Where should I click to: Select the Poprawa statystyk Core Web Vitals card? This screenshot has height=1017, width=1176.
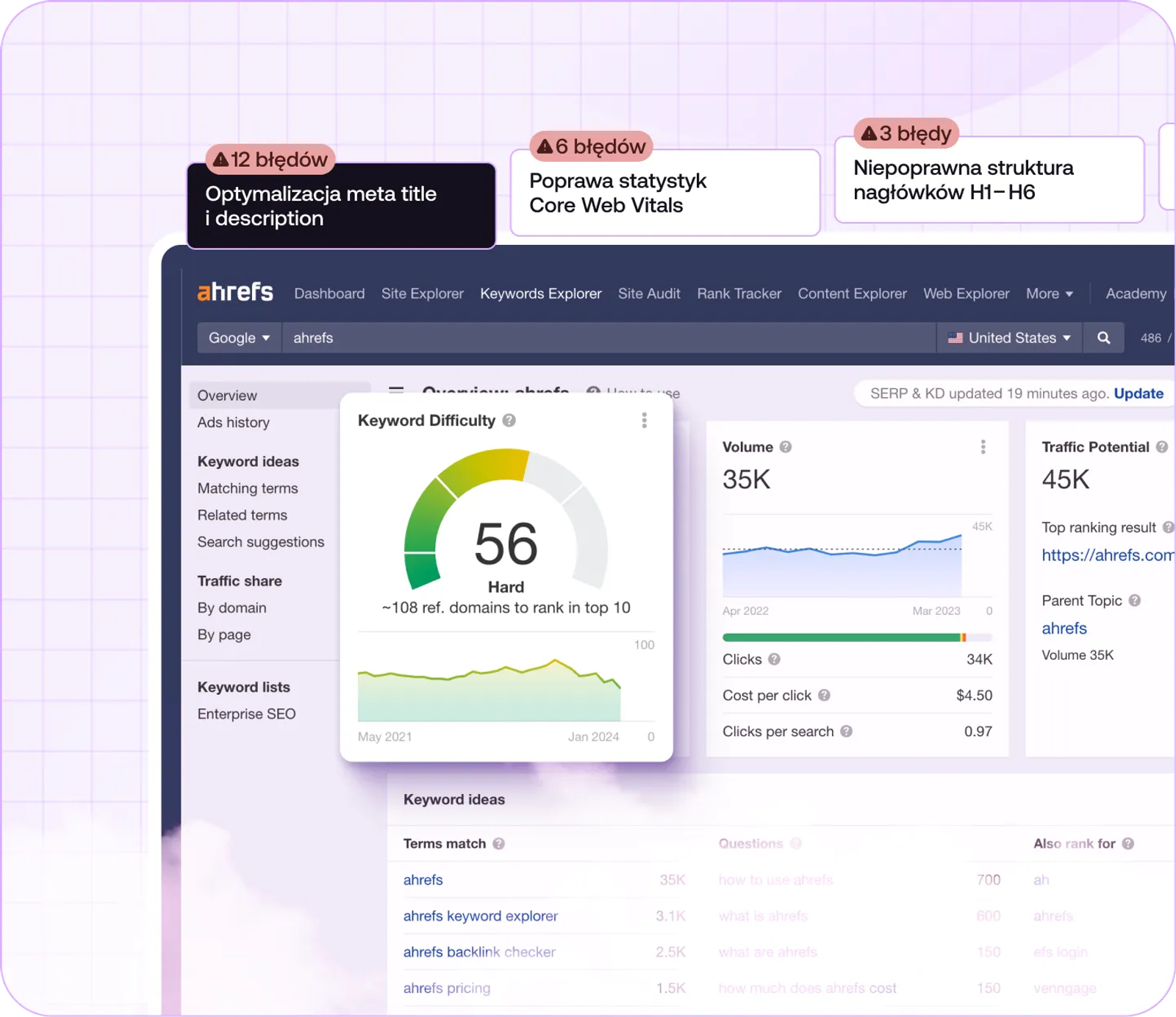(x=665, y=193)
